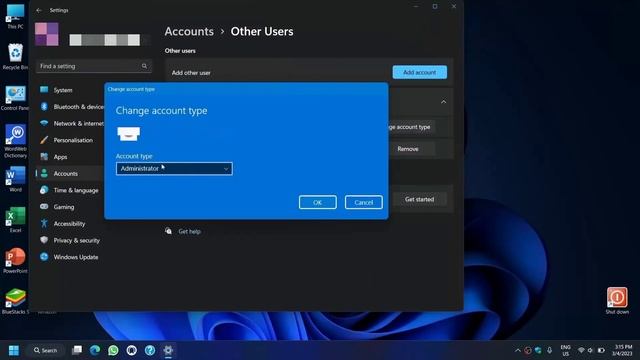Show hidden system tray icons
The width and height of the screenshot is (640, 360).
pos(518,350)
